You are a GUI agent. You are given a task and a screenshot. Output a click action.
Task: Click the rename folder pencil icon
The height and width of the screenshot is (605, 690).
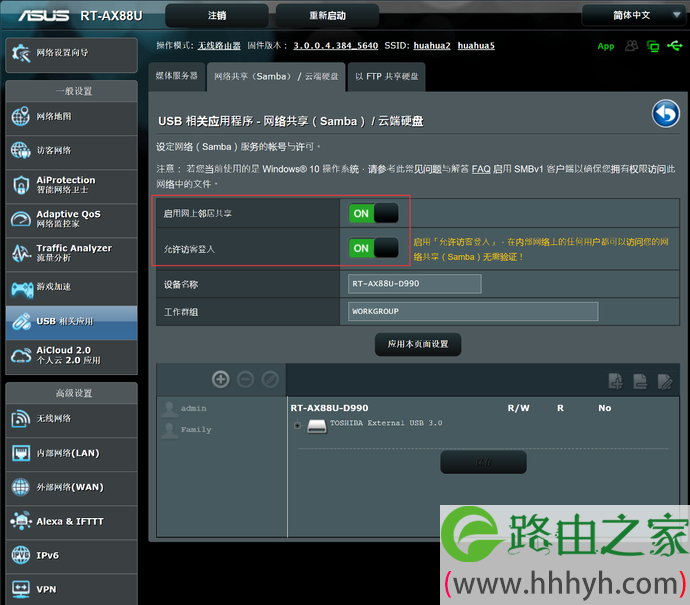coord(664,381)
